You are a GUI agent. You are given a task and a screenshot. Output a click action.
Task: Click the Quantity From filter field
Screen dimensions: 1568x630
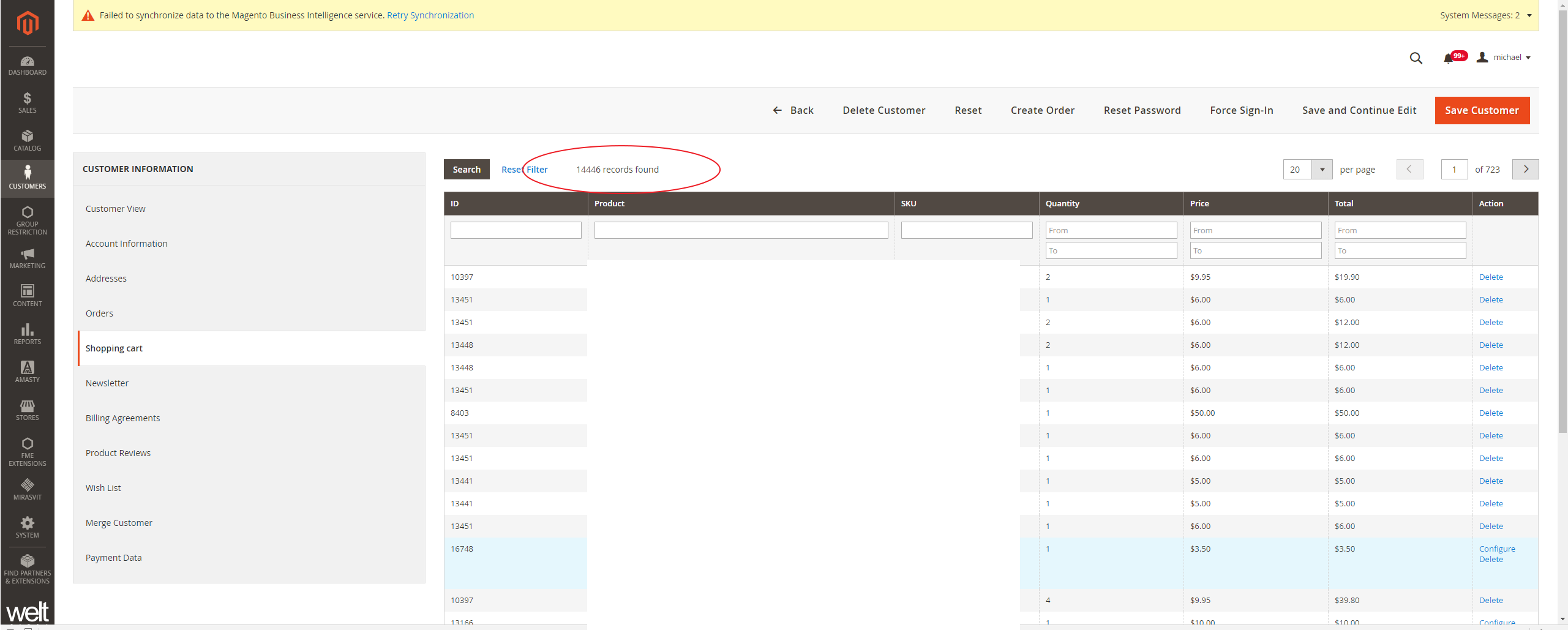[x=1111, y=230]
